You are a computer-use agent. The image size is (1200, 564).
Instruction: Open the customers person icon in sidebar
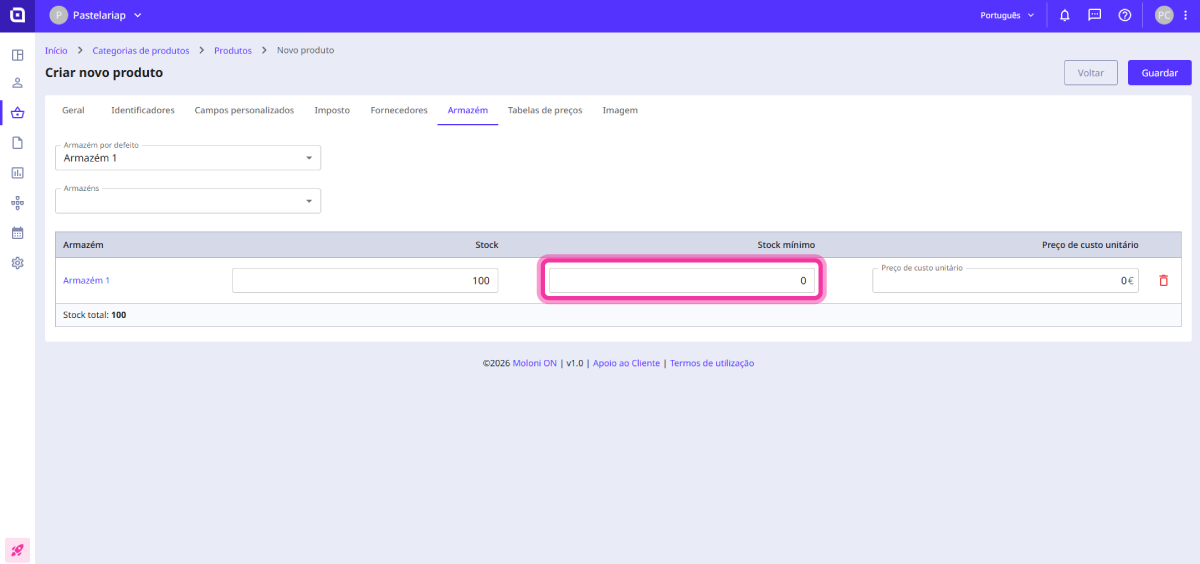(x=17, y=83)
